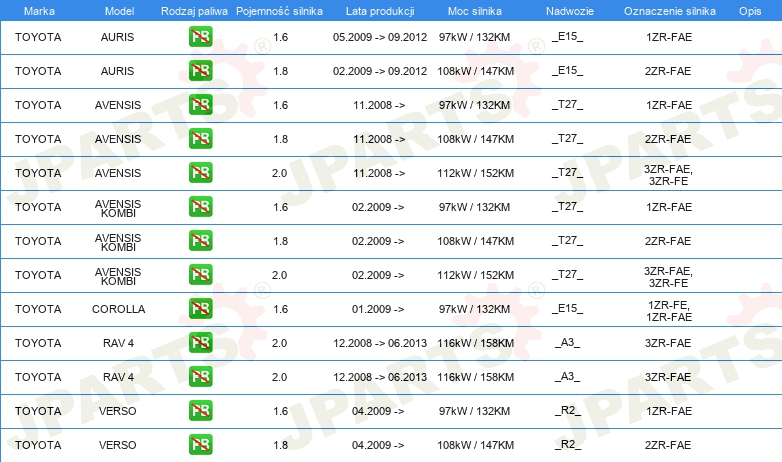Click VERSO model cell in the 1.8 row
The height and width of the screenshot is (462, 782).
117,445
